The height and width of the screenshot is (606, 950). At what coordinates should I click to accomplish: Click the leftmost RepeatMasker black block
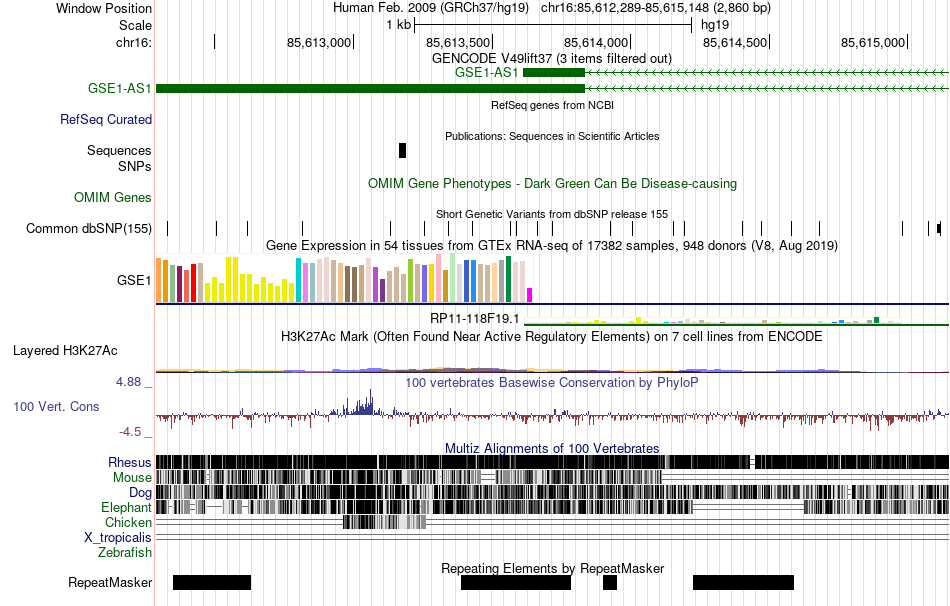coord(211,582)
